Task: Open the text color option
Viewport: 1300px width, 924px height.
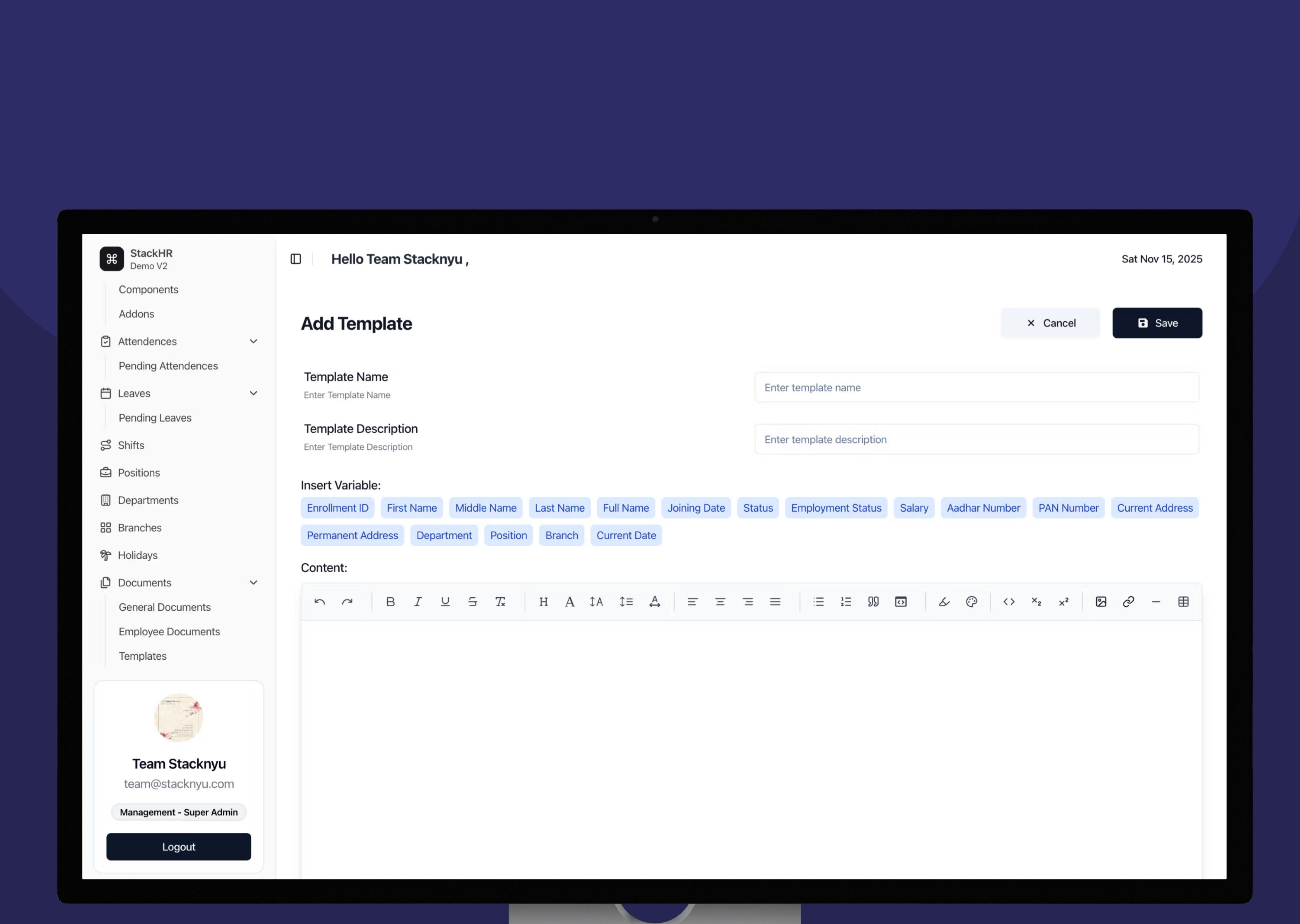Action: point(655,601)
